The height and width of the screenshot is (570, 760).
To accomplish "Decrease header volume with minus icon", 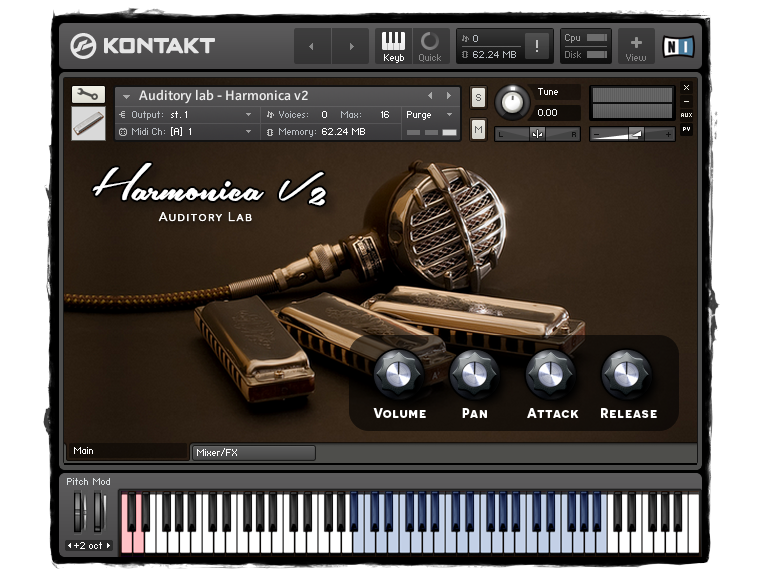I will [x=597, y=134].
